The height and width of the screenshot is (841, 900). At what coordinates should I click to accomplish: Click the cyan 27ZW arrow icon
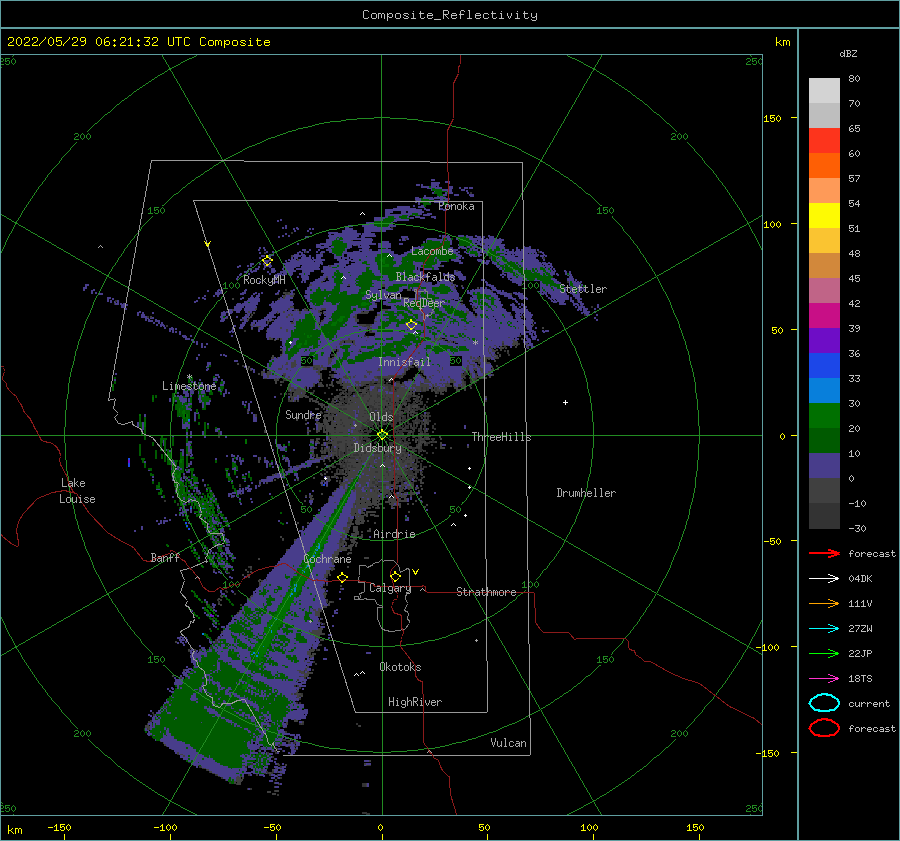point(824,629)
